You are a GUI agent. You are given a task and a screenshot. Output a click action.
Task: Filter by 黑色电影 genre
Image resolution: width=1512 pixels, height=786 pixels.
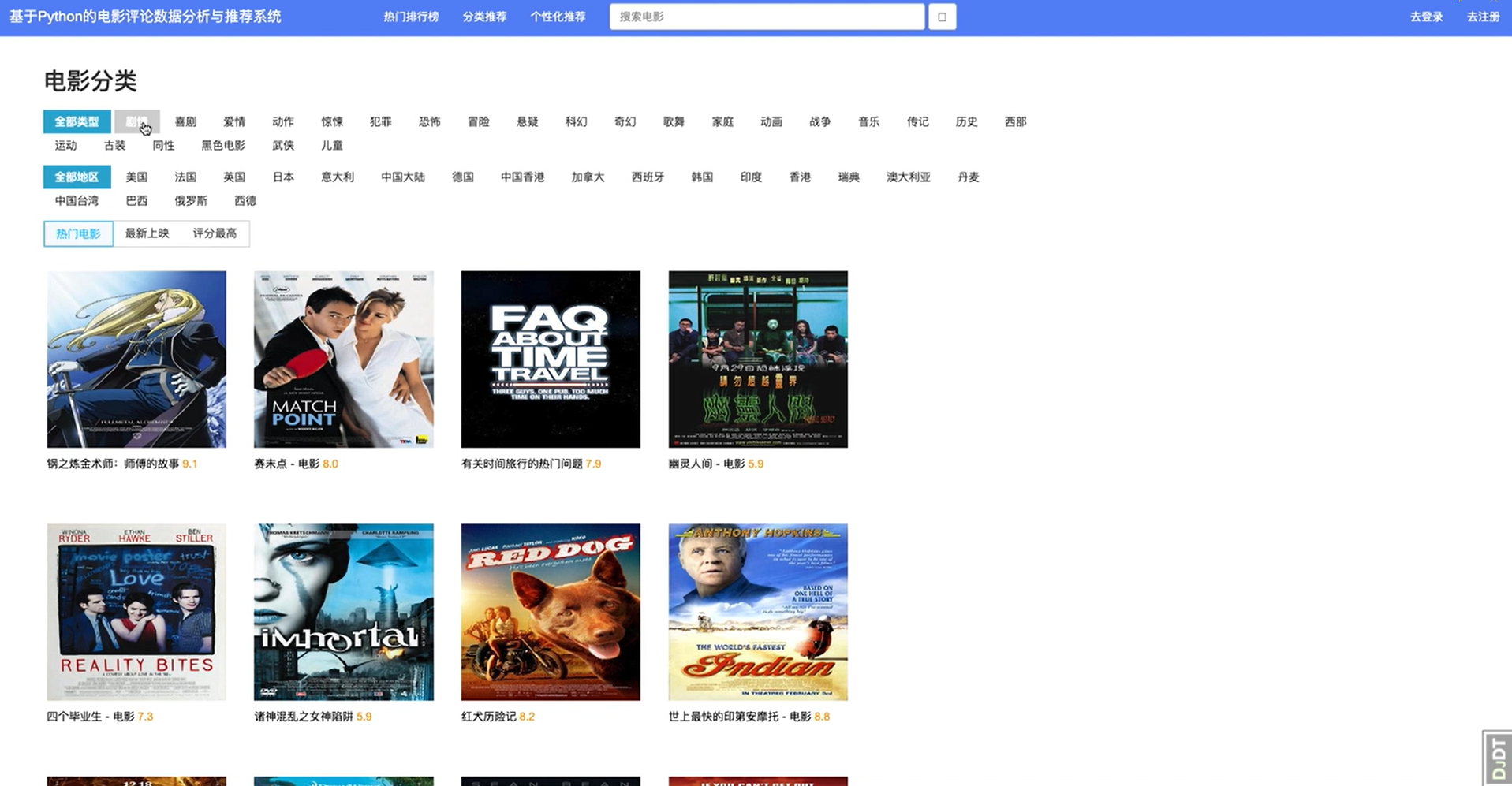[223, 145]
